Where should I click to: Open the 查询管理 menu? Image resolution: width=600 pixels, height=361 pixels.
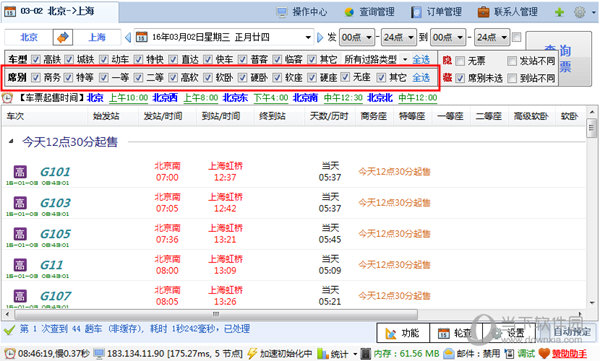pos(370,12)
